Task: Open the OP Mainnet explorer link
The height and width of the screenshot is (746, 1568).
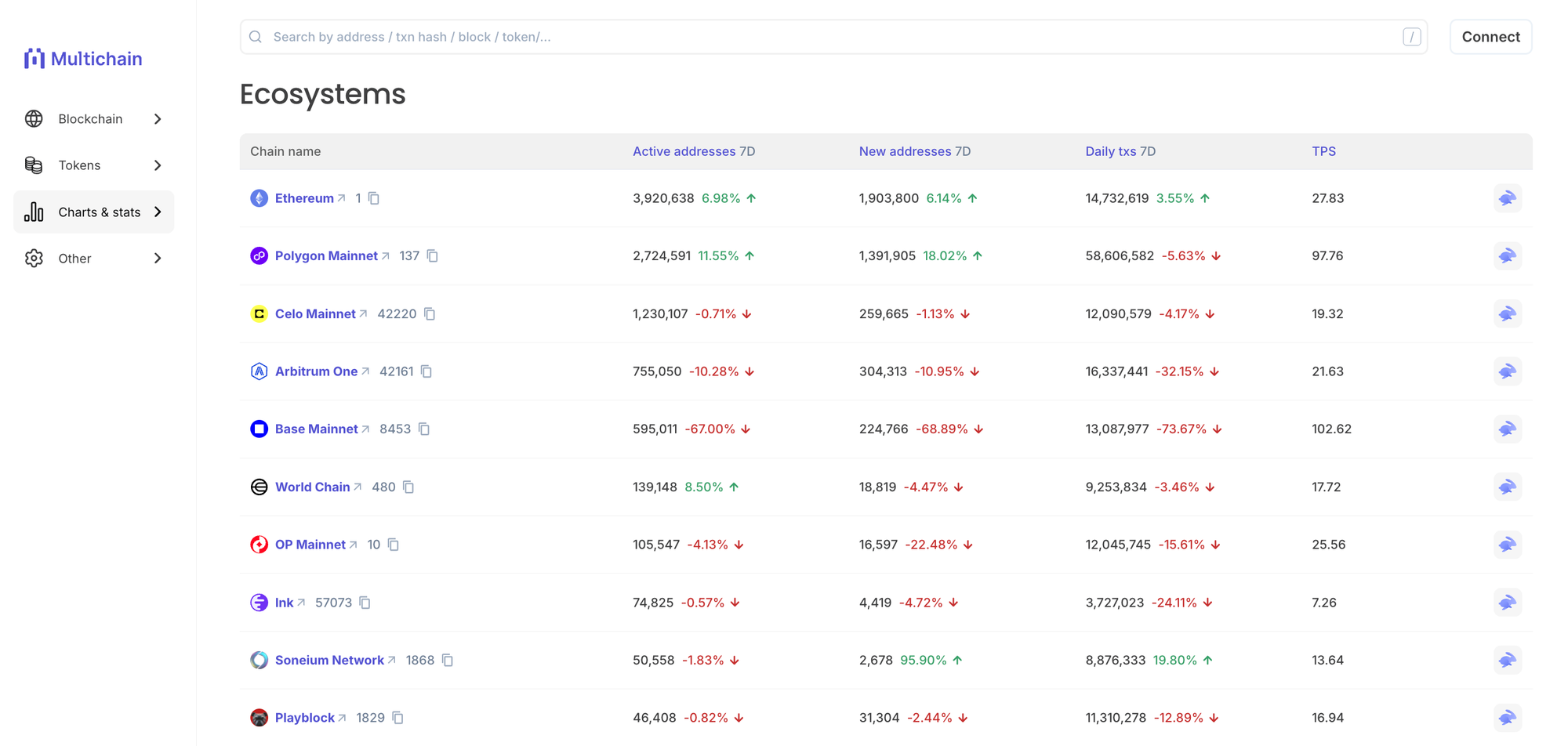Action: pyautogui.click(x=310, y=545)
